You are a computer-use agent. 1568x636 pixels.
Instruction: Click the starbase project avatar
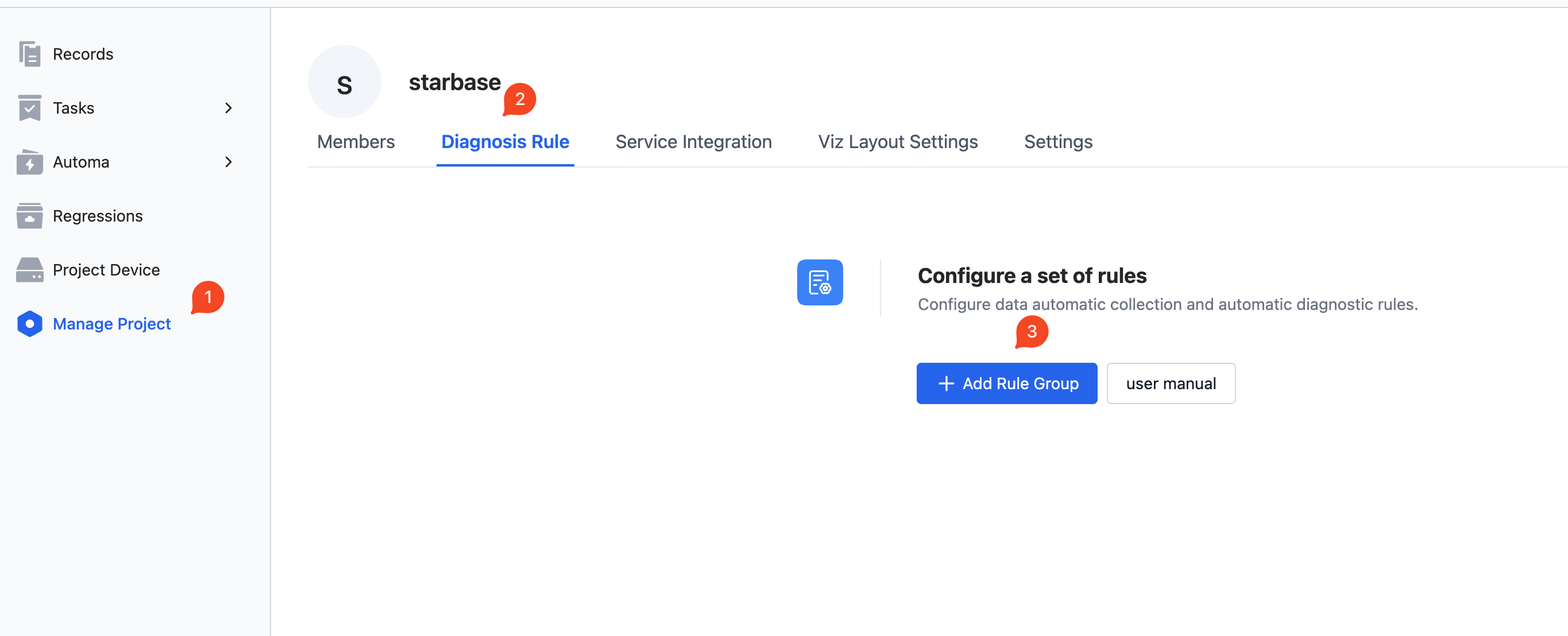click(345, 82)
